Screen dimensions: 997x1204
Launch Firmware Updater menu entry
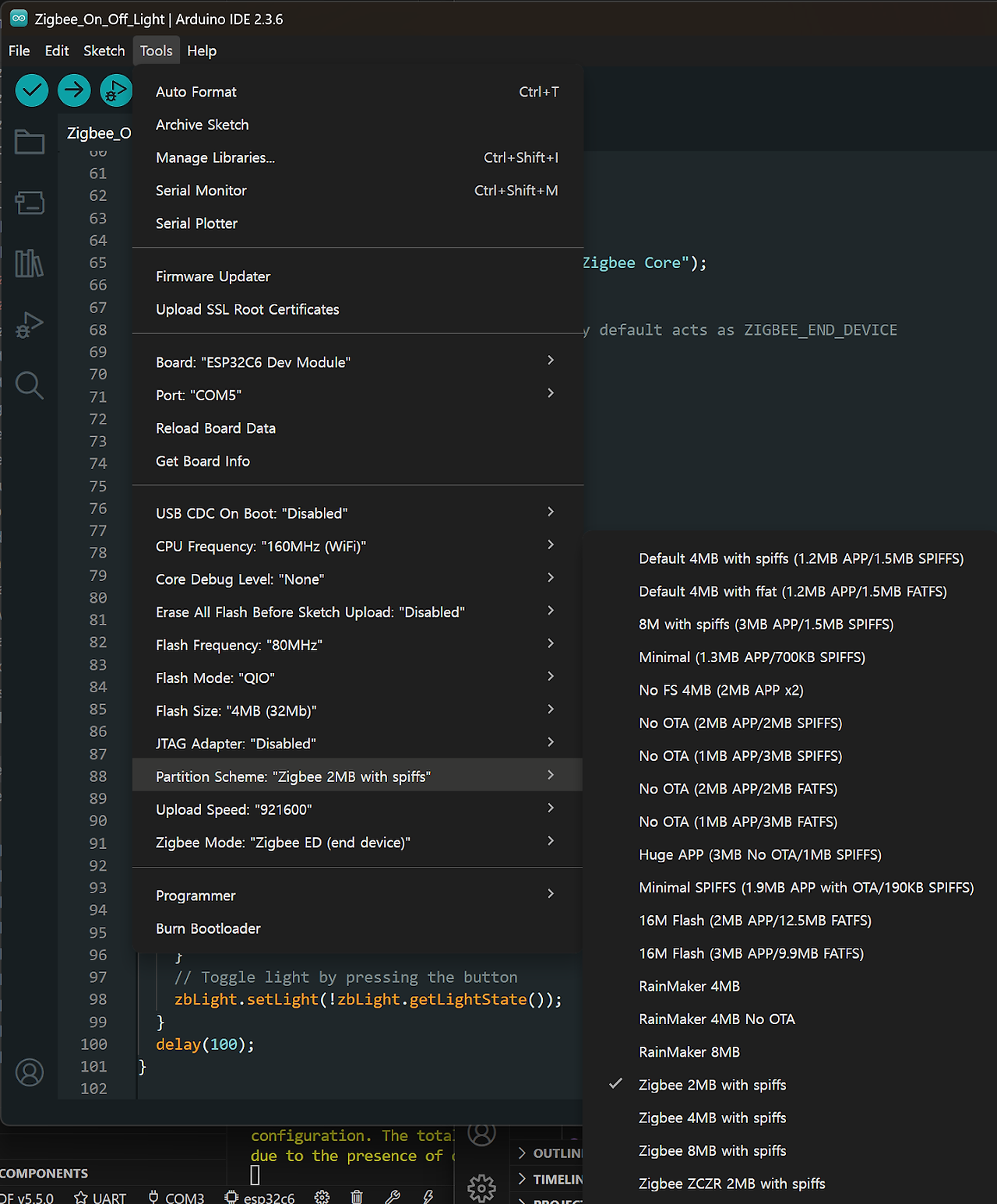358,276
